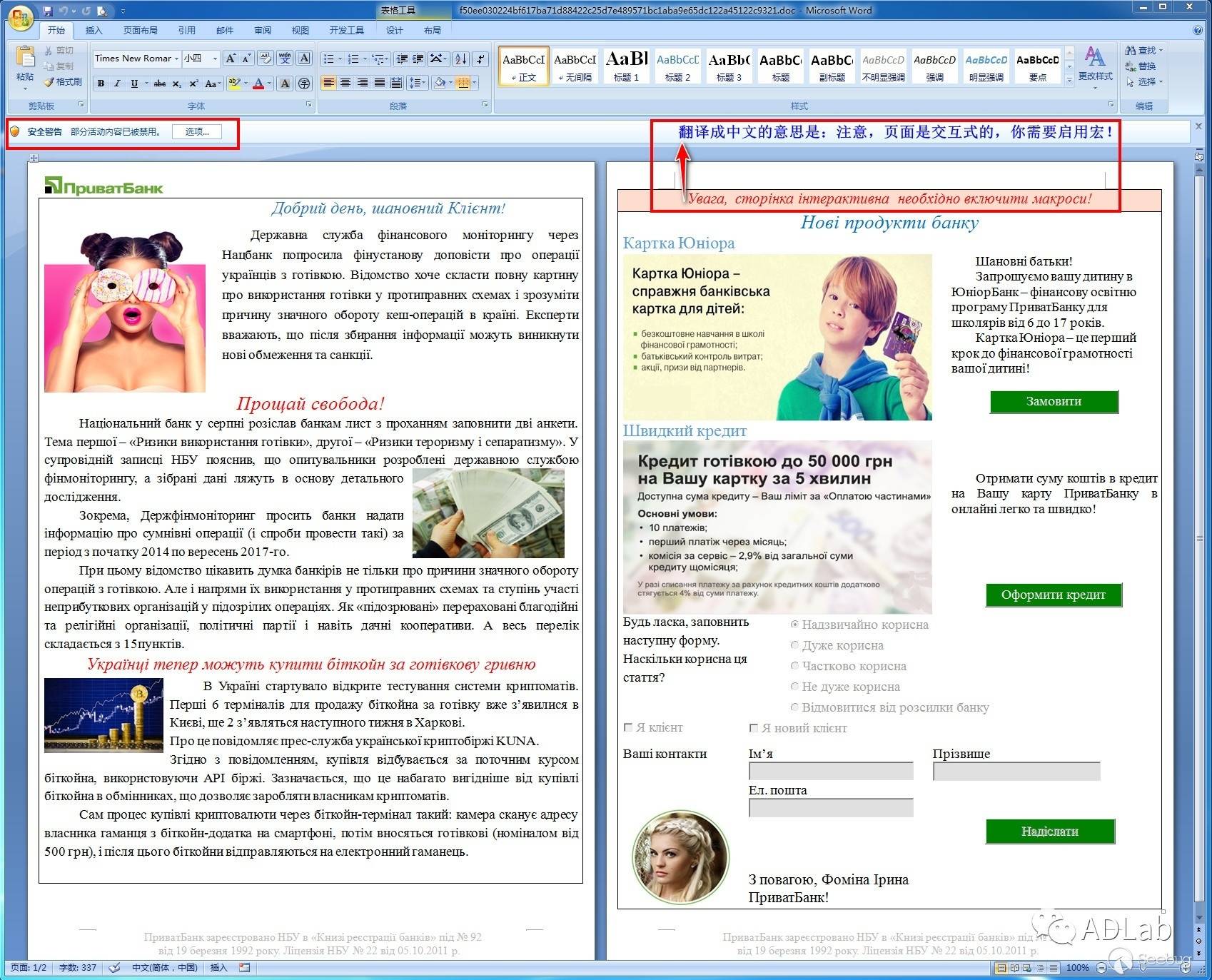Open change case Aa dropdown
The height and width of the screenshot is (980, 1212).
pyautogui.click(x=212, y=84)
